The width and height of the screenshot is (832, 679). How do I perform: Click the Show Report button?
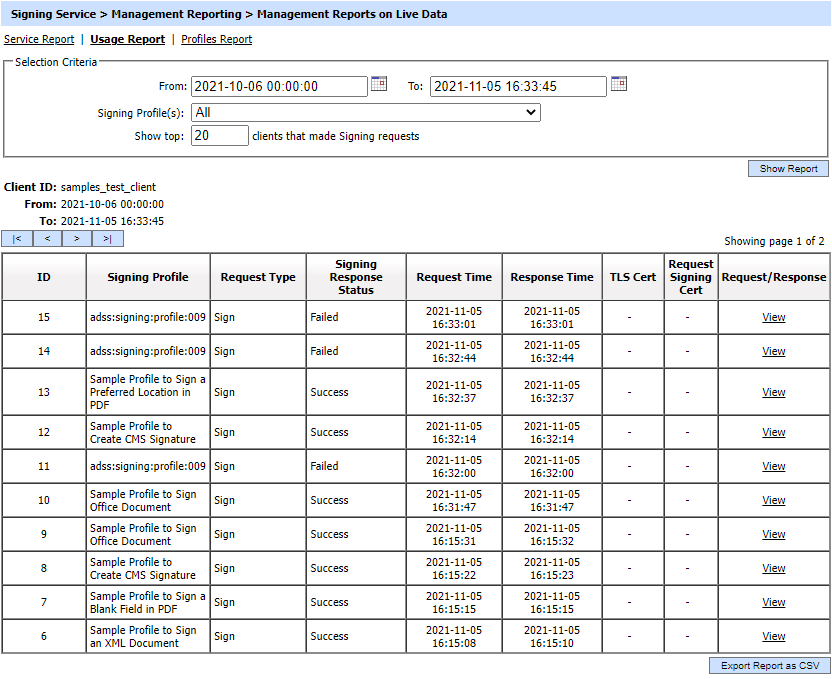coord(788,169)
